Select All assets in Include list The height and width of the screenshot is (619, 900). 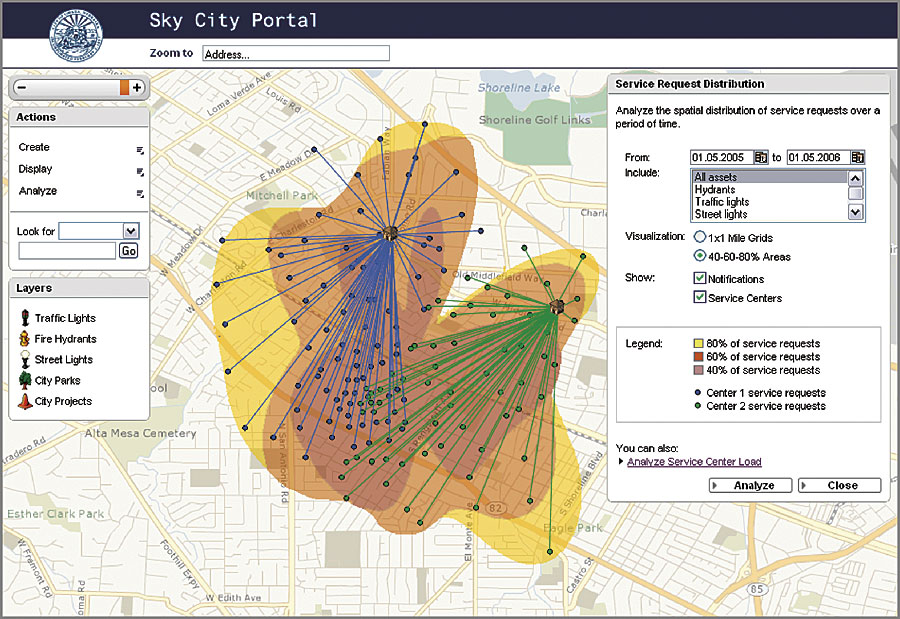pos(770,177)
